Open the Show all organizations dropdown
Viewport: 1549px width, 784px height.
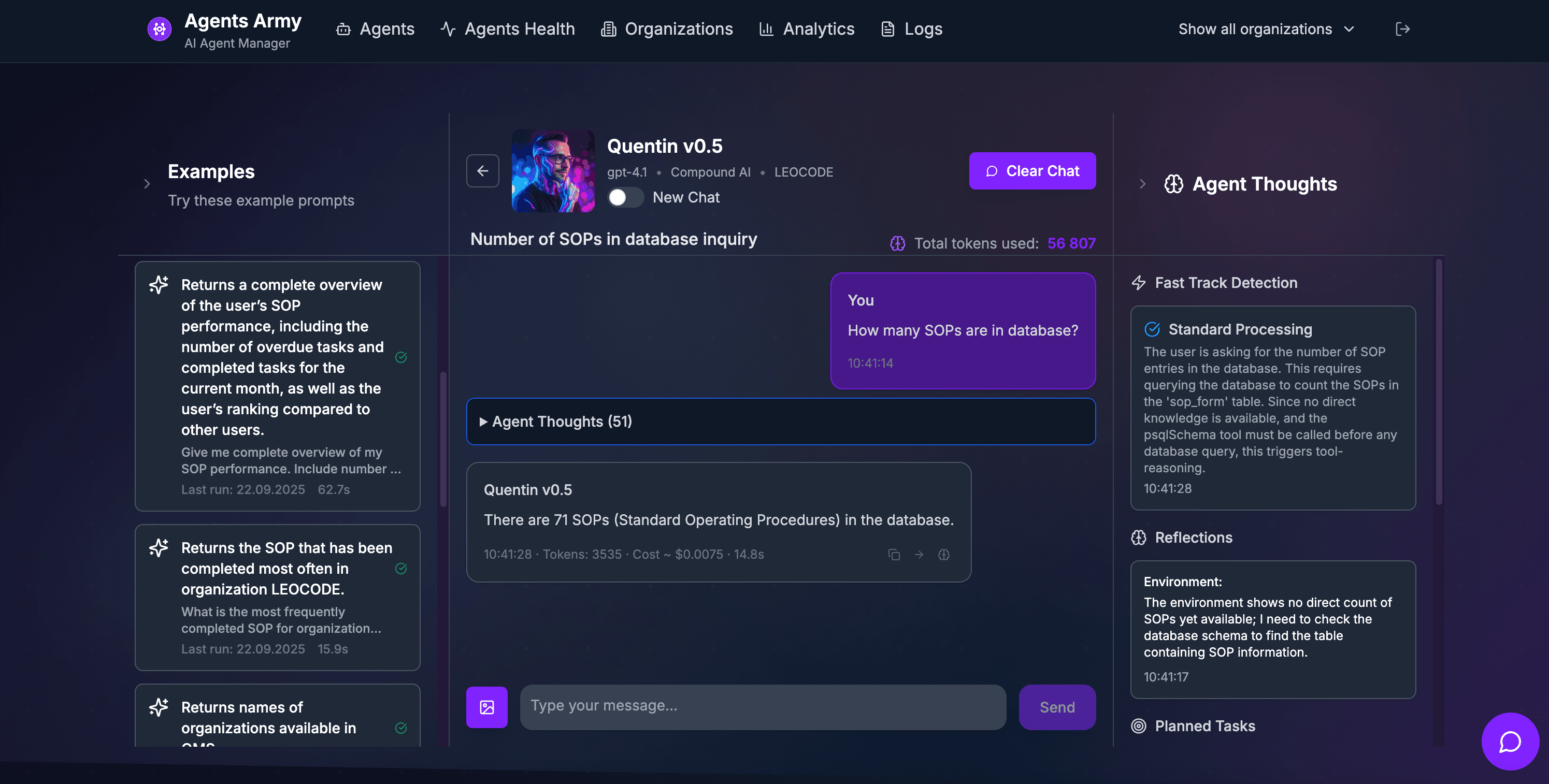(1266, 29)
